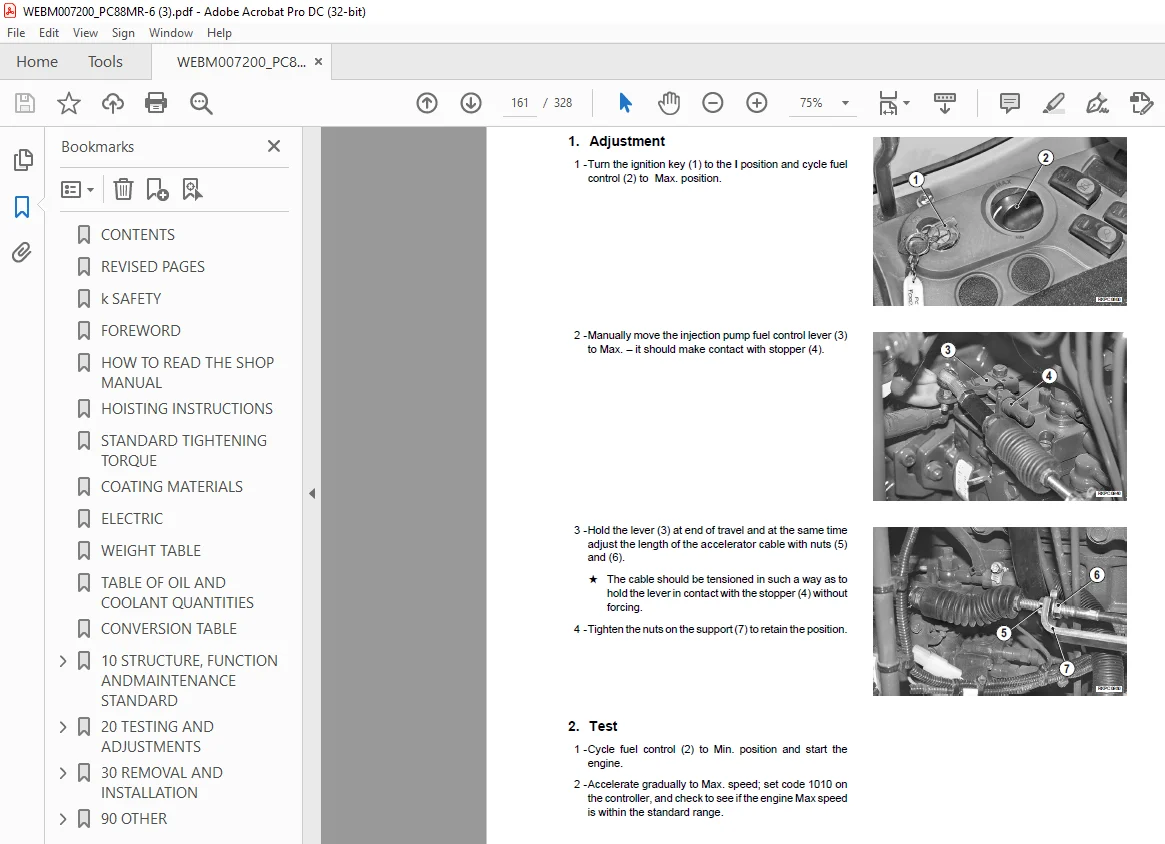Add a comment with sticky note icon

[1010, 103]
